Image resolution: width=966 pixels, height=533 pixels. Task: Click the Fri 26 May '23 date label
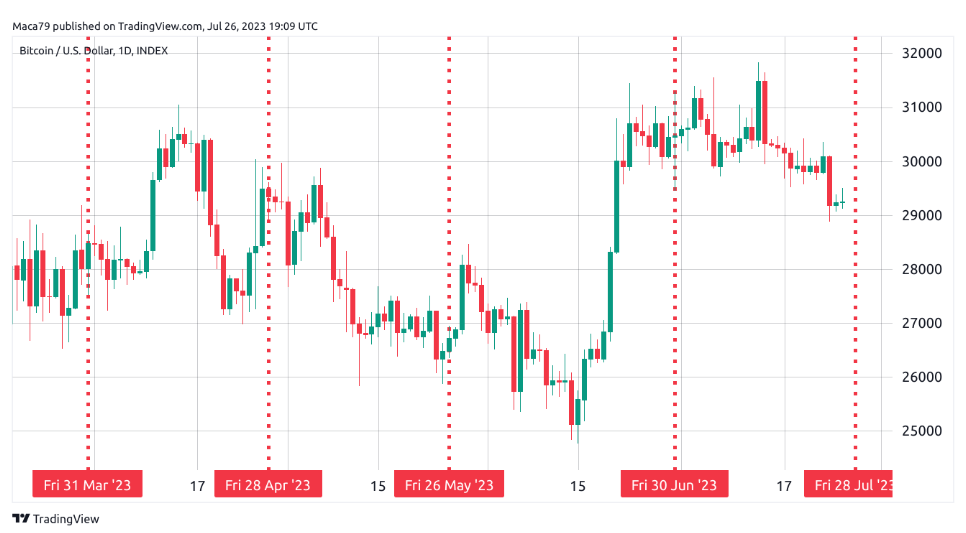(x=449, y=485)
